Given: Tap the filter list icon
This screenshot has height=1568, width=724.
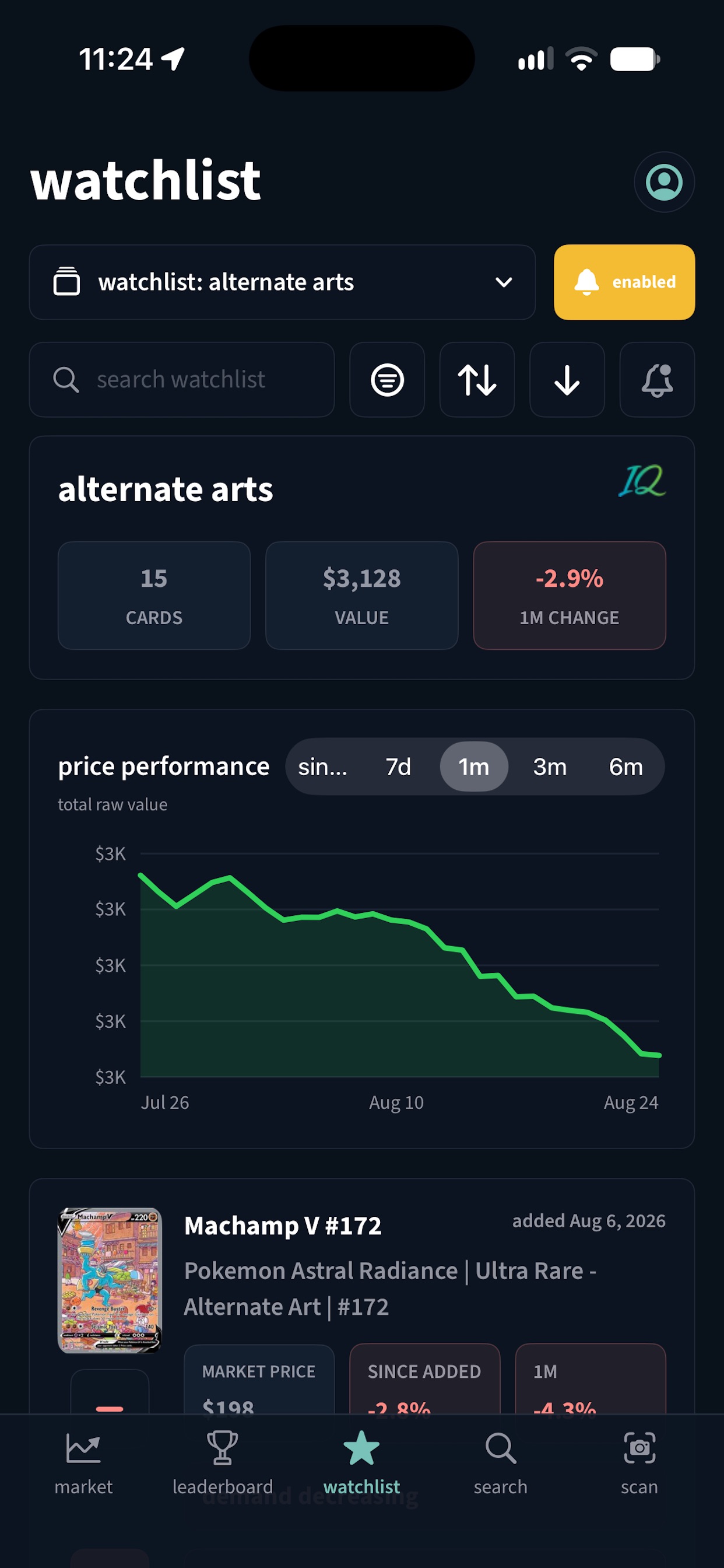Looking at the screenshot, I should click(387, 379).
